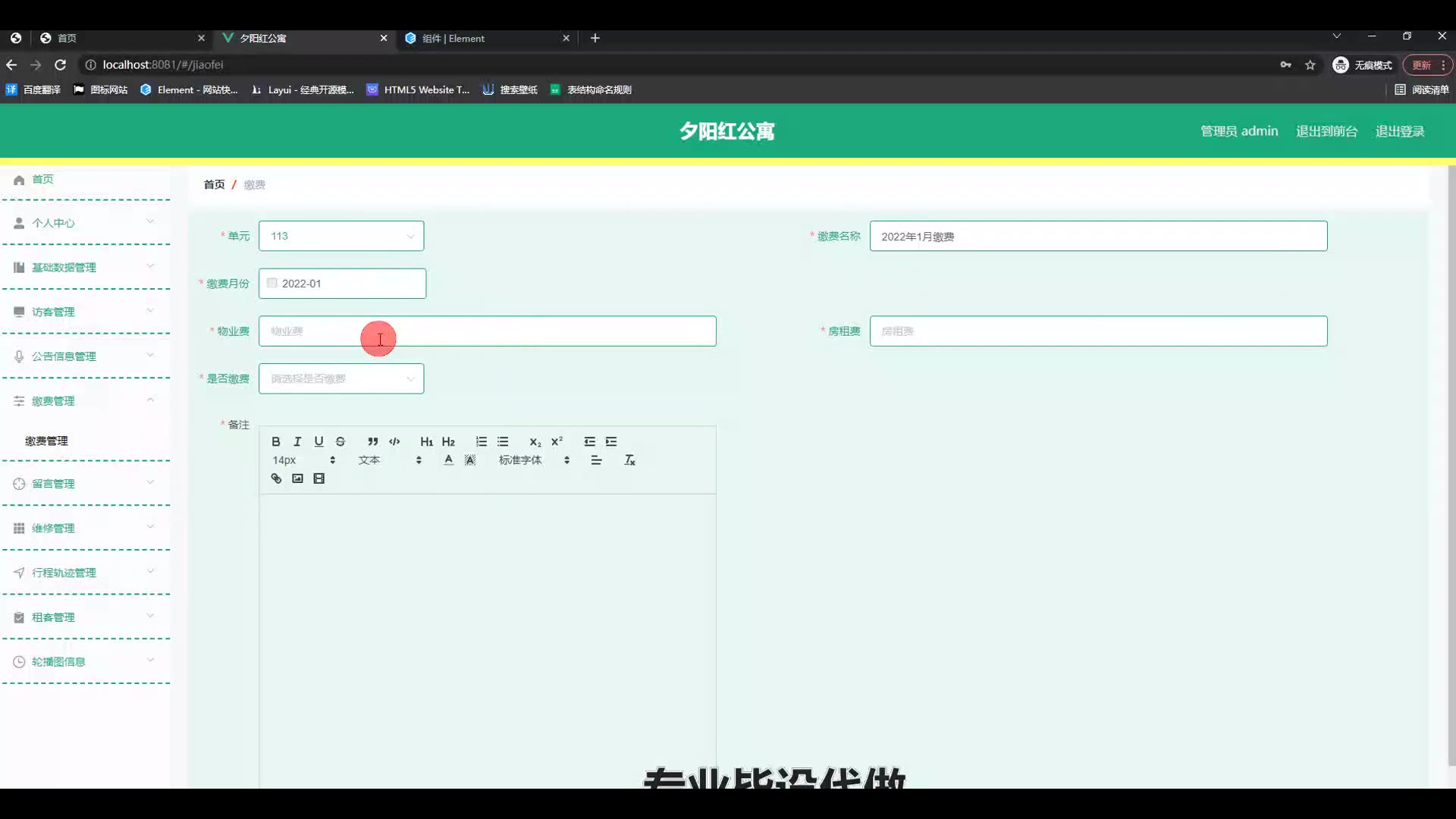Click the insert link icon

[x=276, y=479]
